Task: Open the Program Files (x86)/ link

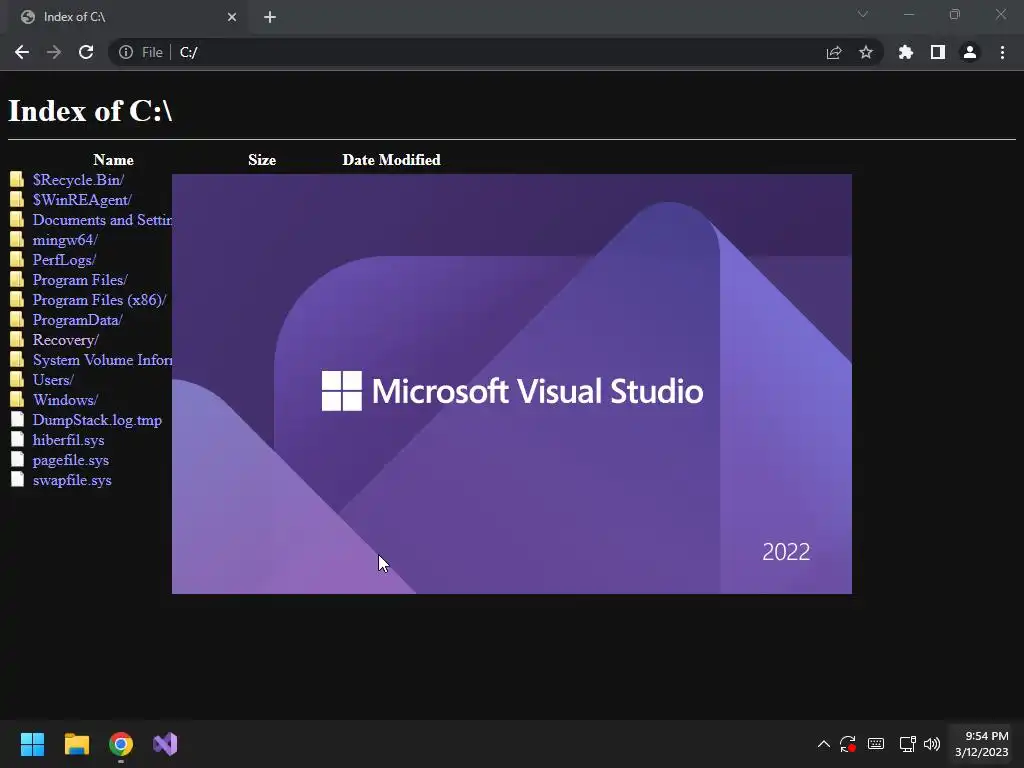Action: tap(99, 300)
